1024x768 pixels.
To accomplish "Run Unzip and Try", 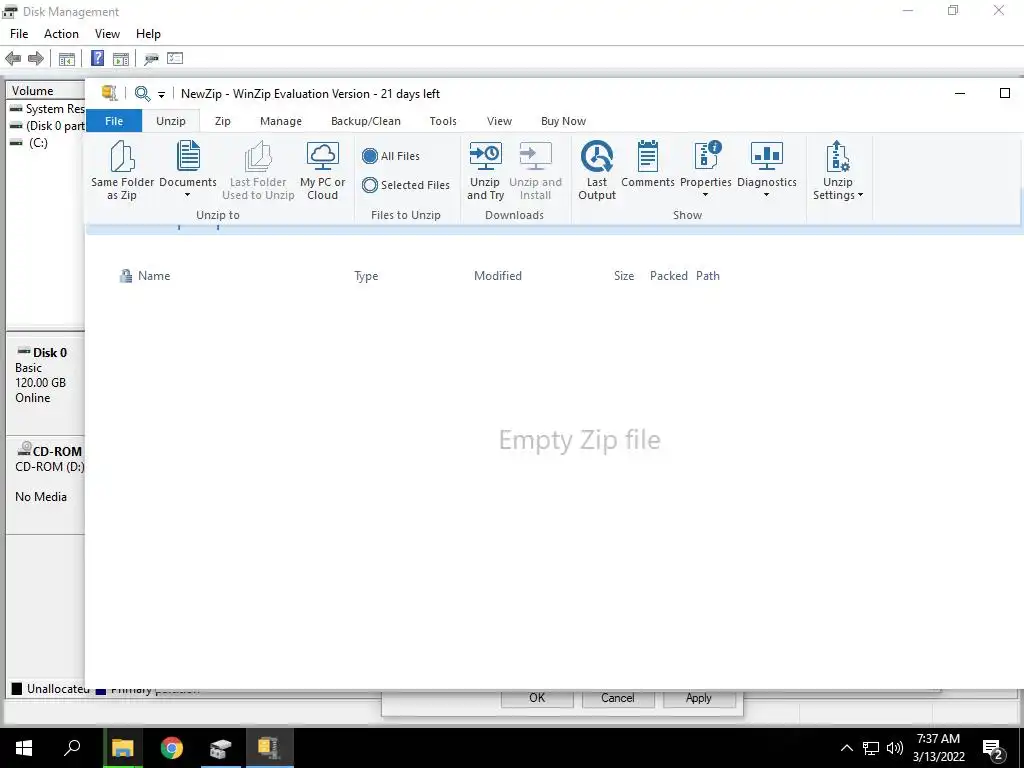I will tap(485, 171).
